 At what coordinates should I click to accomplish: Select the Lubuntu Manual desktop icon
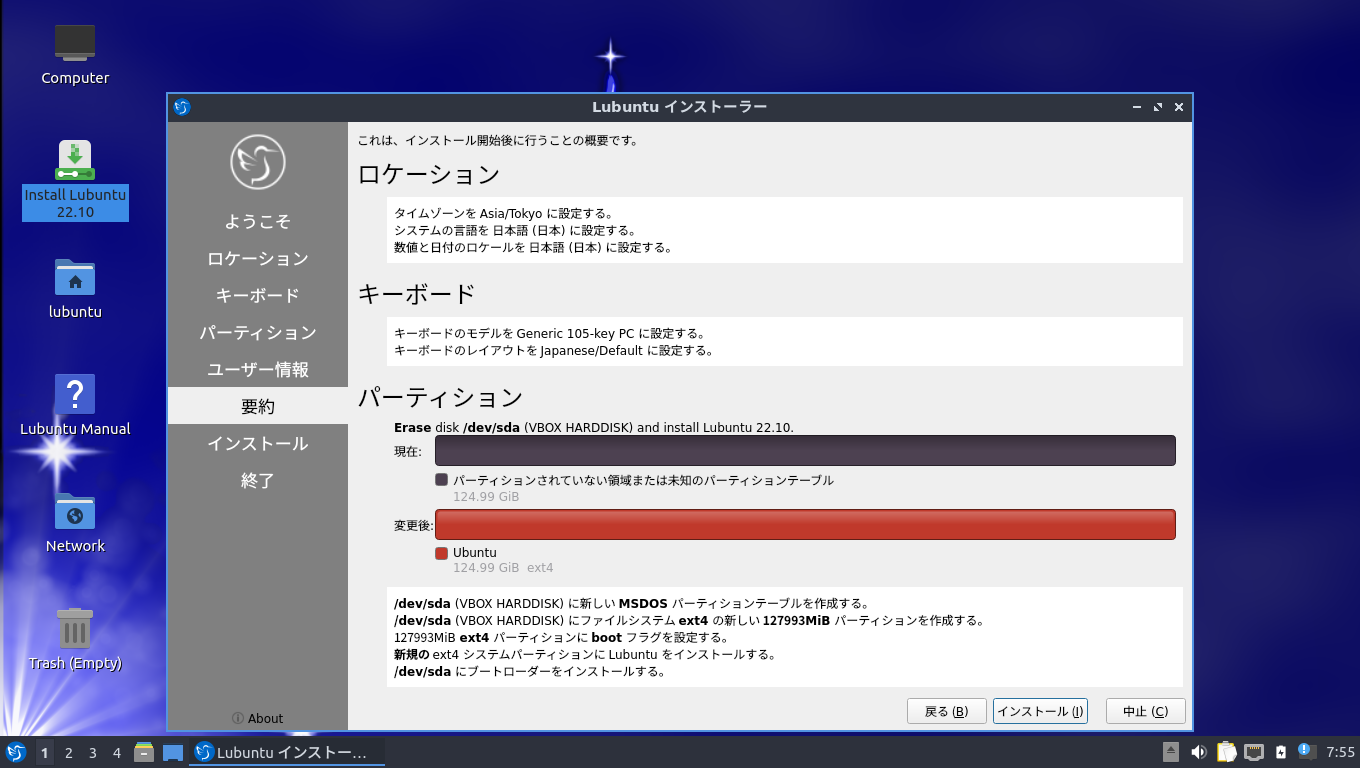pyautogui.click(x=75, y=405)
